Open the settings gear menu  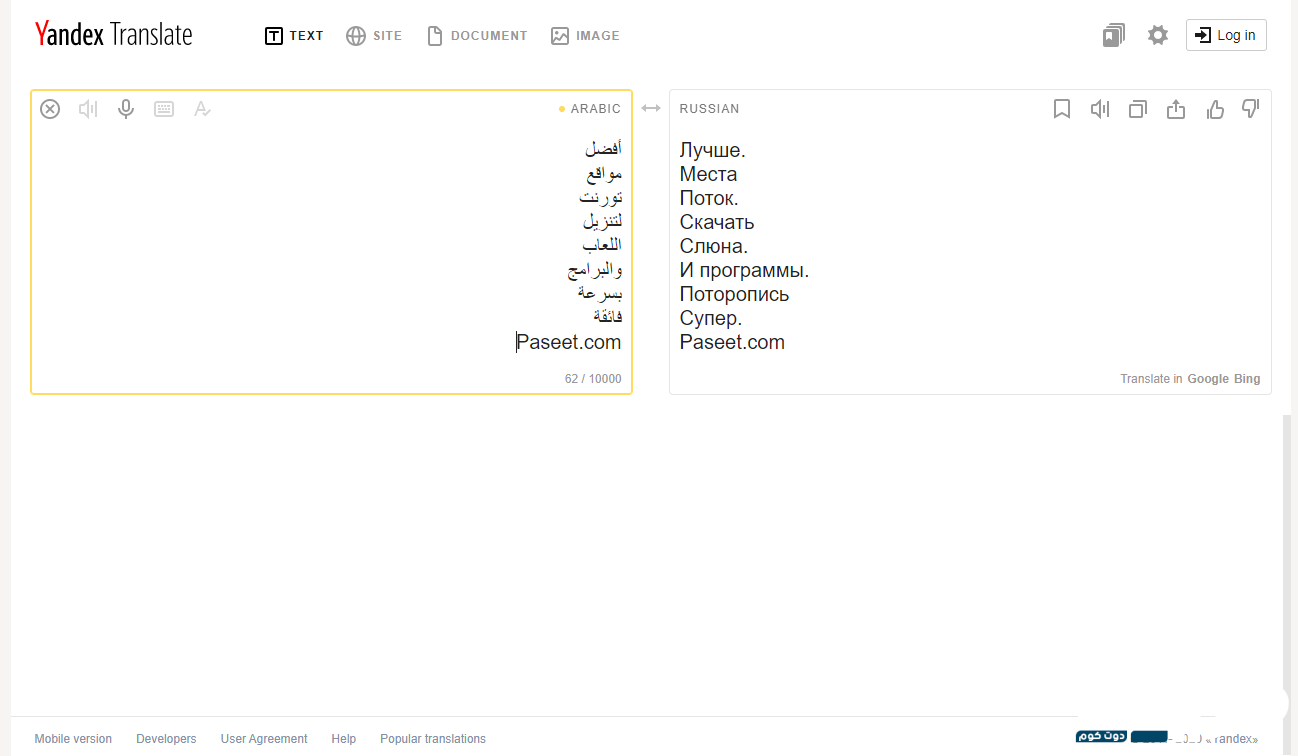[x=1158, y=36]
